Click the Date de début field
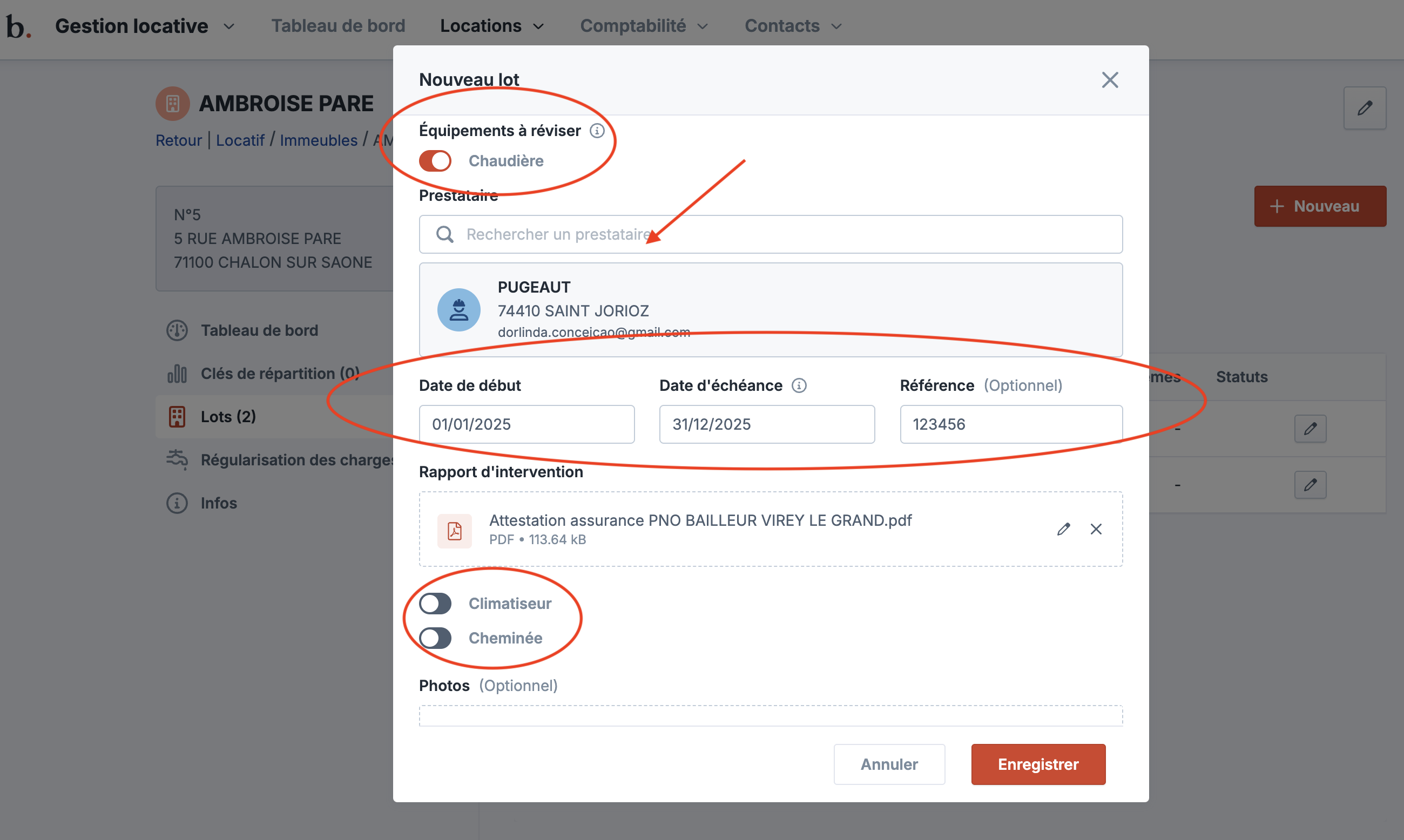1404x840 pixels. coord(526,424)
